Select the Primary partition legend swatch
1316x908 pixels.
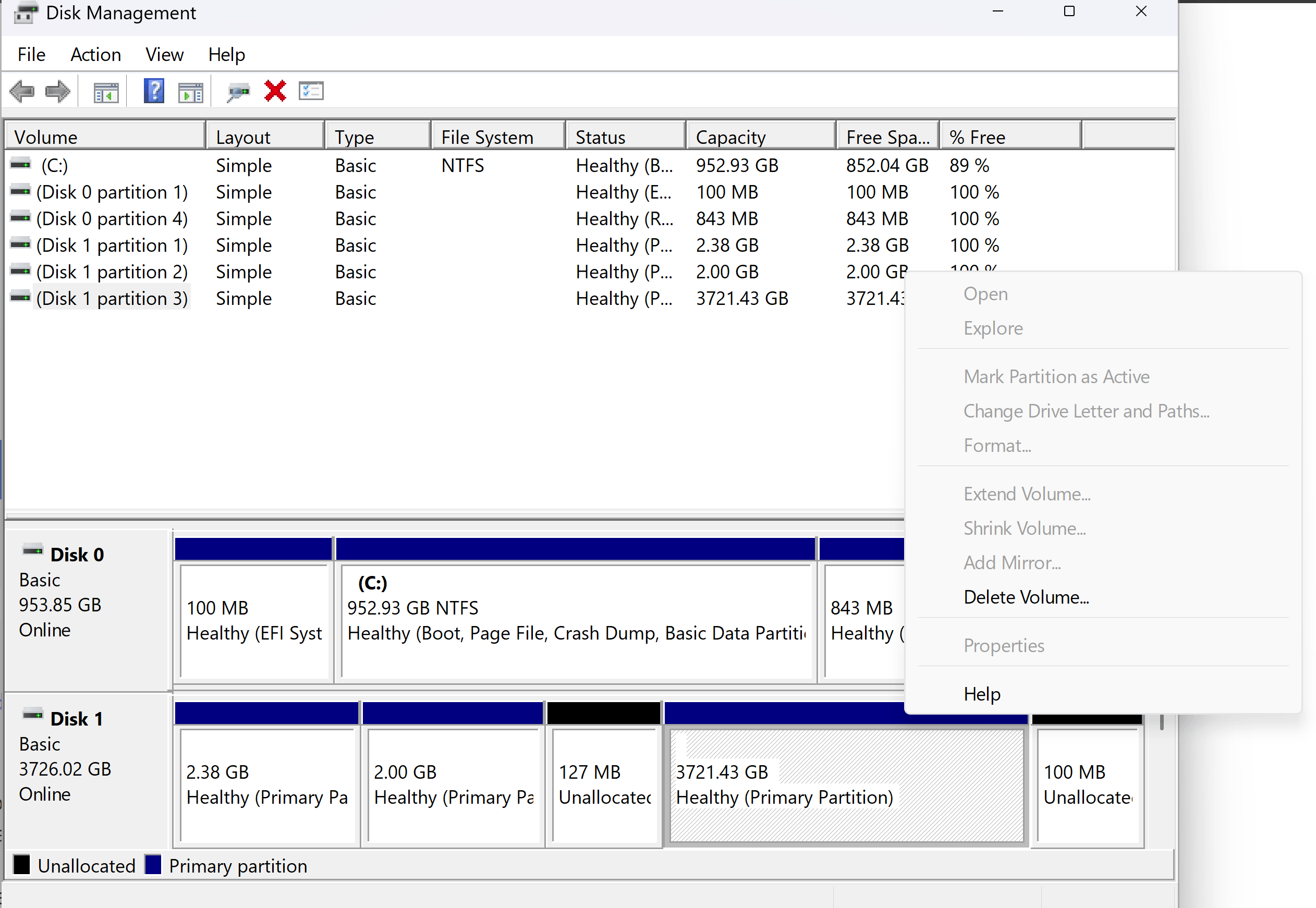154,865
